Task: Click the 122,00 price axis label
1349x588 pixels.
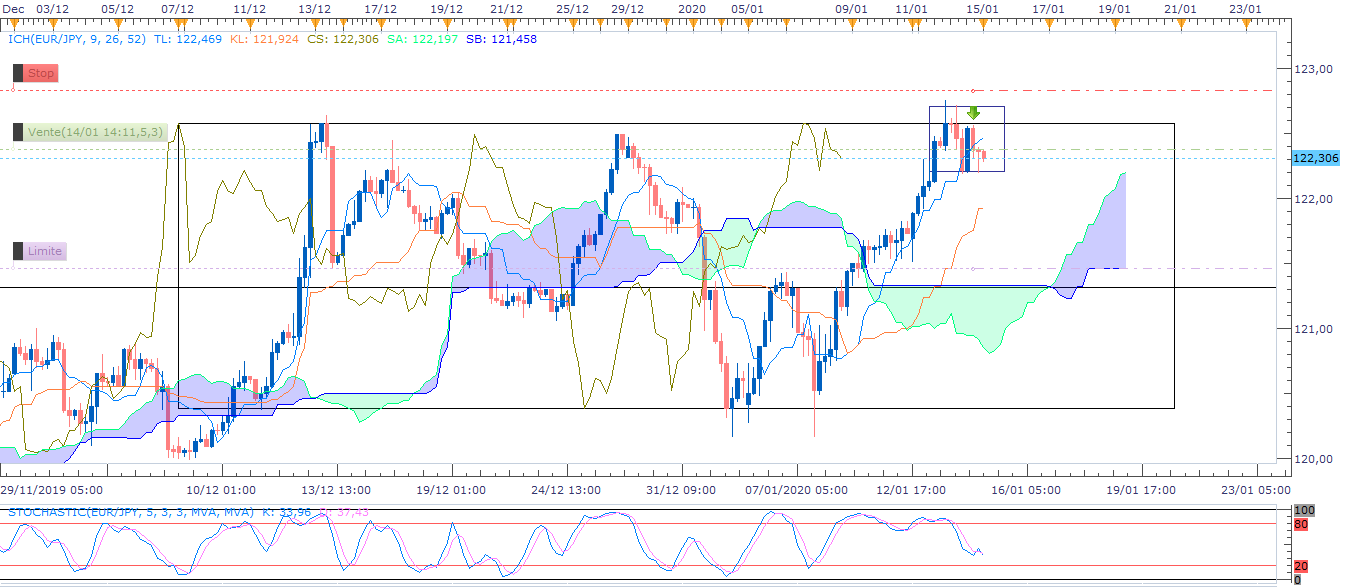Action: click(x=1313, y=199)
